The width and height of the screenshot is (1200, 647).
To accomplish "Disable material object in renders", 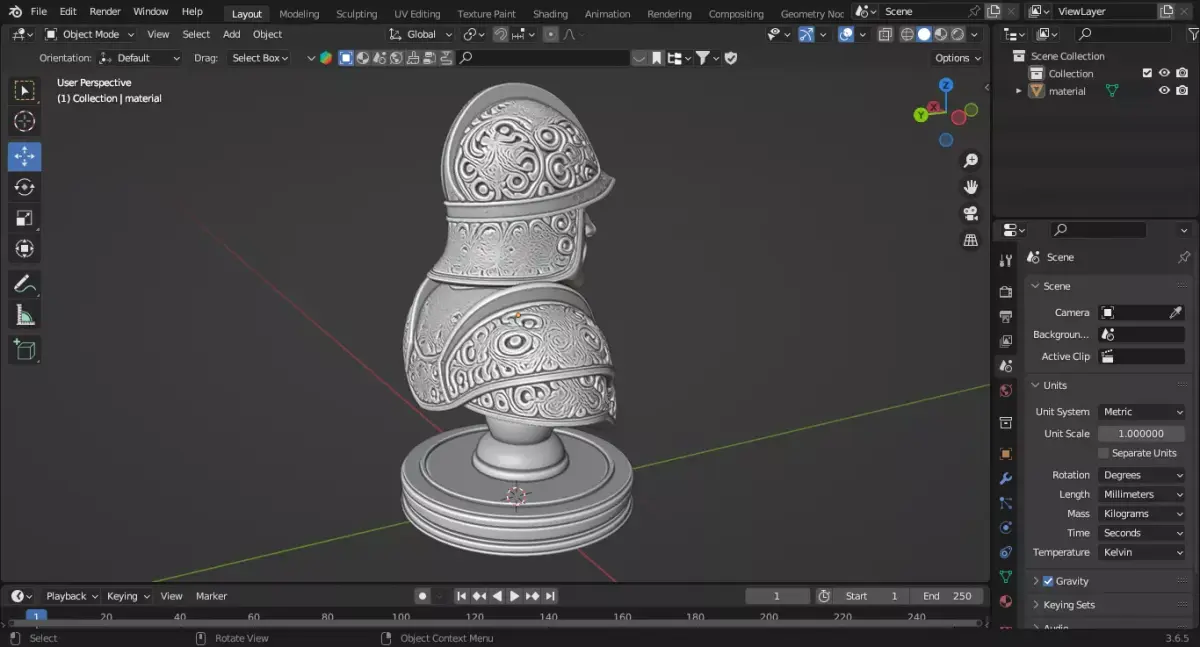I will pyautogui.click(x=1182, y=91).
